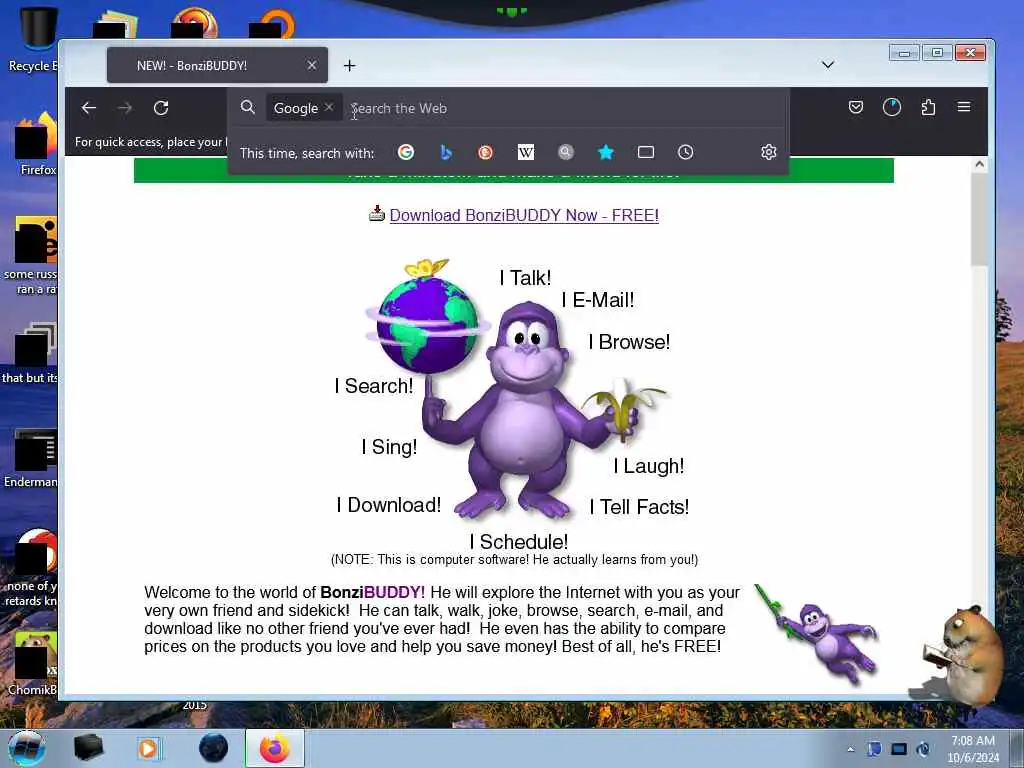
Task: Click the 'I Browse!' text
Action: pyautogui.click(x=629, y=342)
